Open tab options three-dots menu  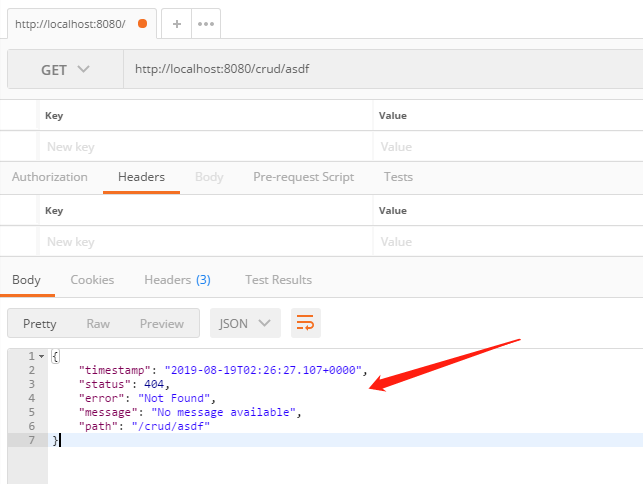(205, 23)
